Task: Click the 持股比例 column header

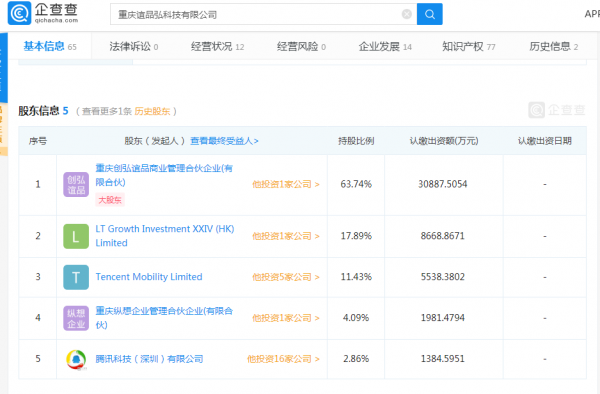Action: 356,141
